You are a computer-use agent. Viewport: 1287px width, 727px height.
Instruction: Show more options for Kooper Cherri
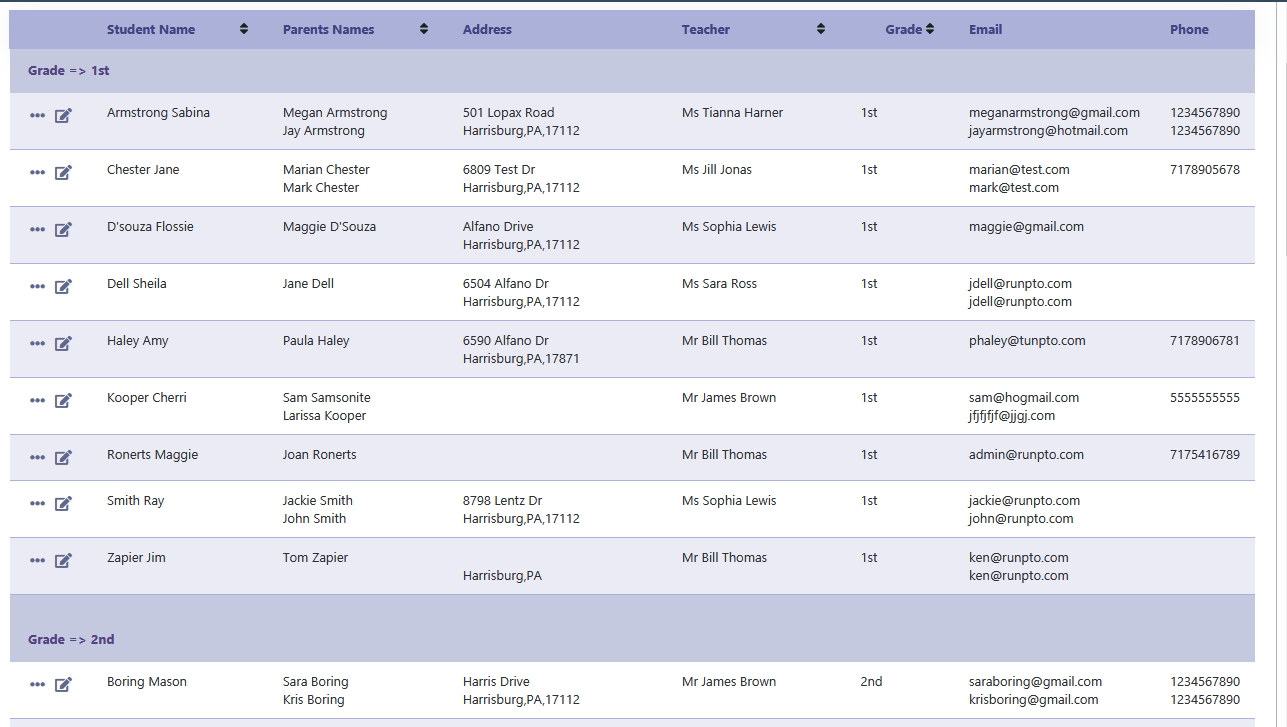coord(37,400)
